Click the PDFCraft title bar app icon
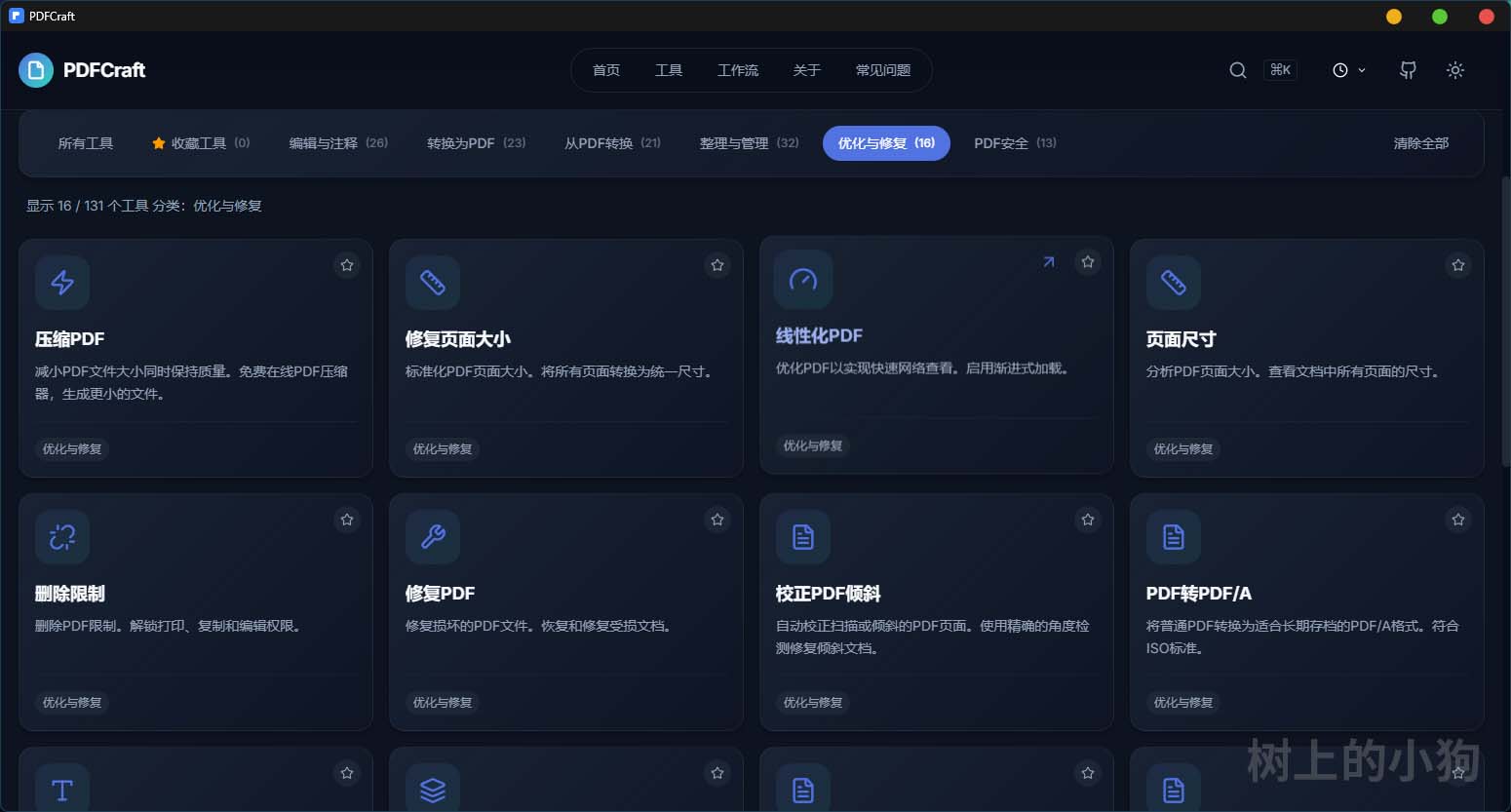The width and height of the screenshot is (1511, 812). pyautogui.click(x=16, y=16)
